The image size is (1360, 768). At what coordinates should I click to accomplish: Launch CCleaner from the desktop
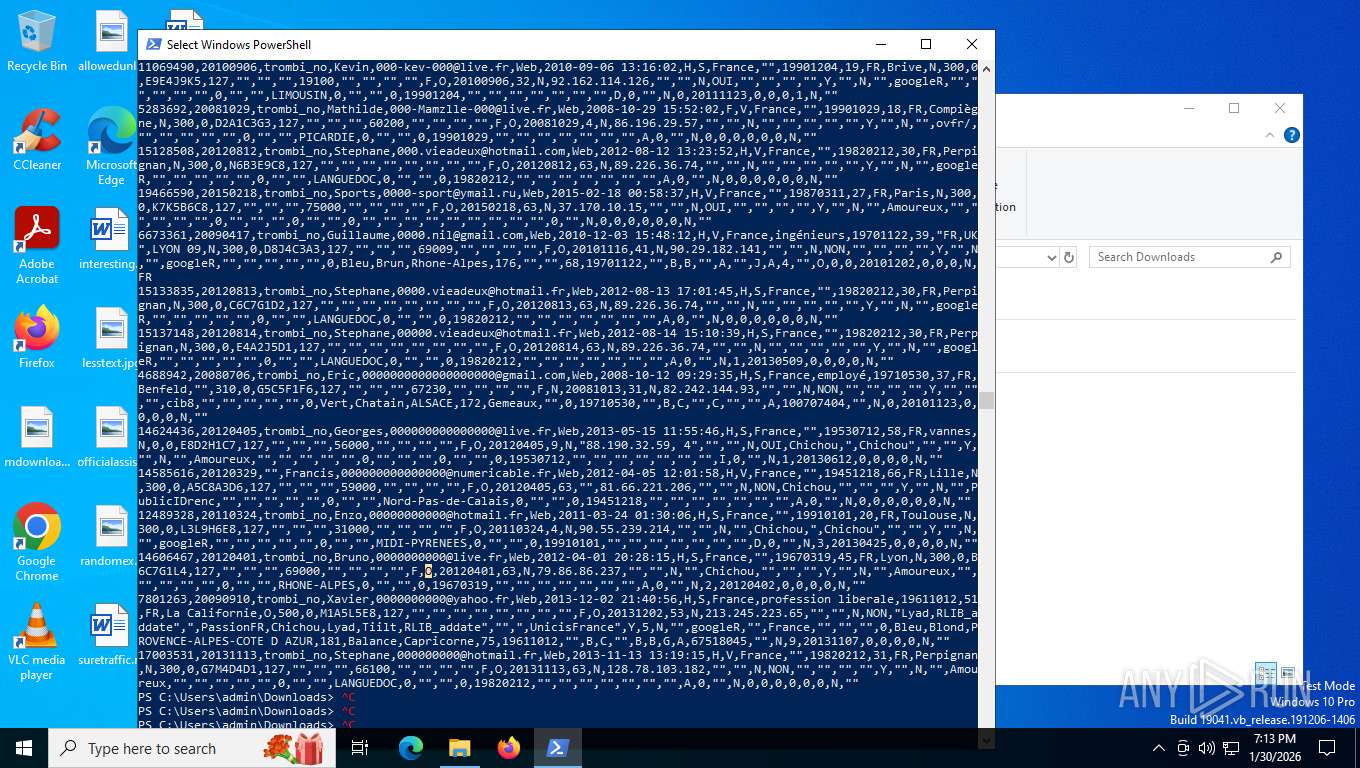37,139
